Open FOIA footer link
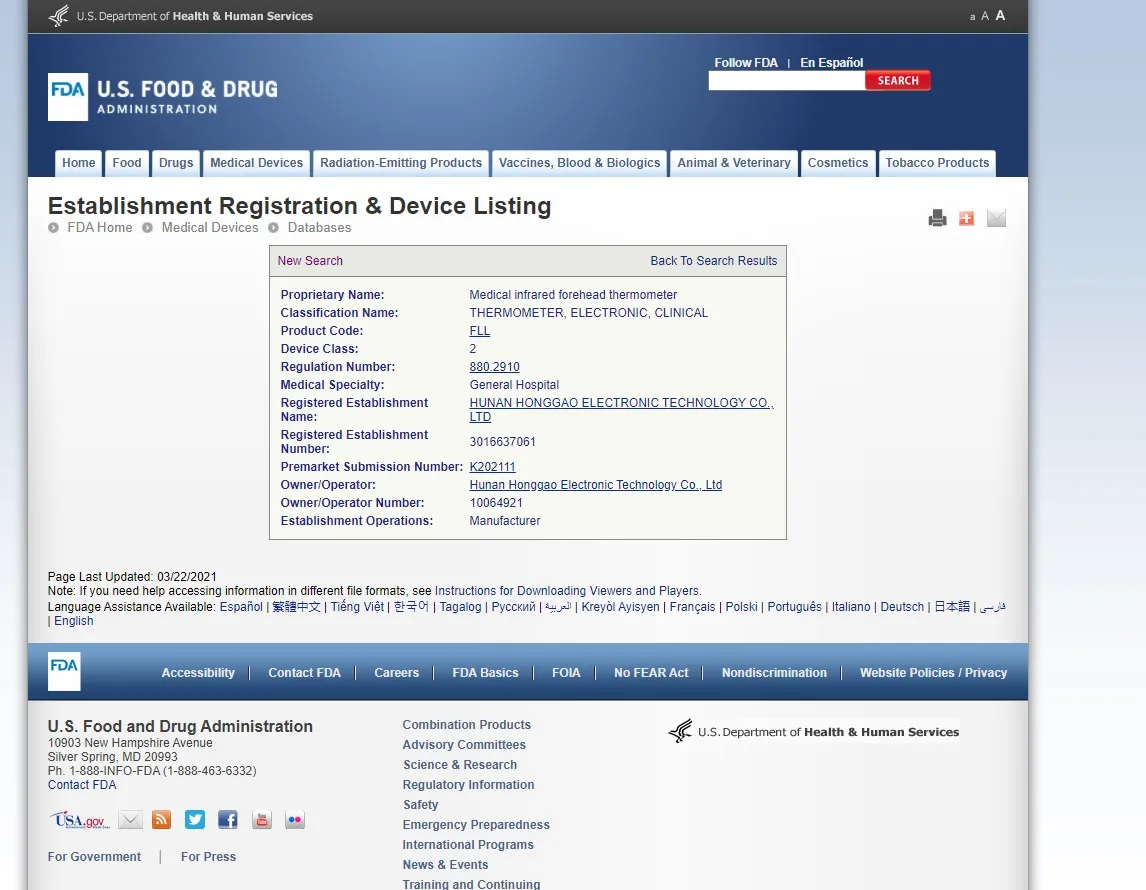The width and height of the screenshot is (1146, 890). click(x=566, y=673)
